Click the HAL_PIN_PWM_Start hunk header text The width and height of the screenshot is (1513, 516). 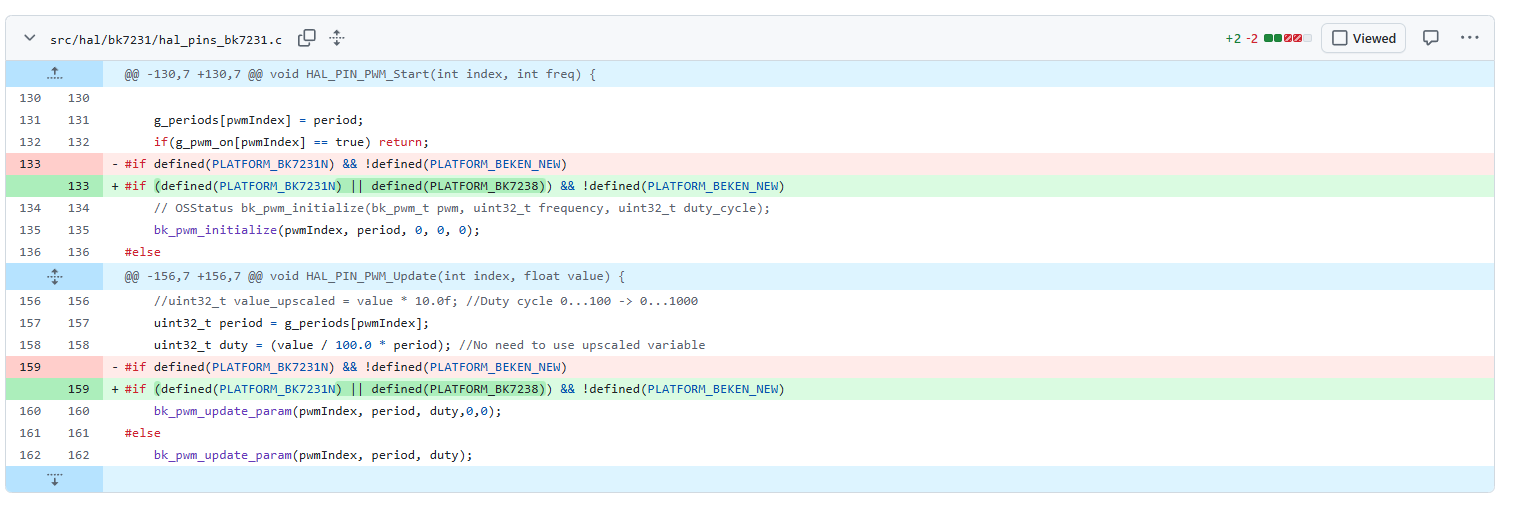360,74
